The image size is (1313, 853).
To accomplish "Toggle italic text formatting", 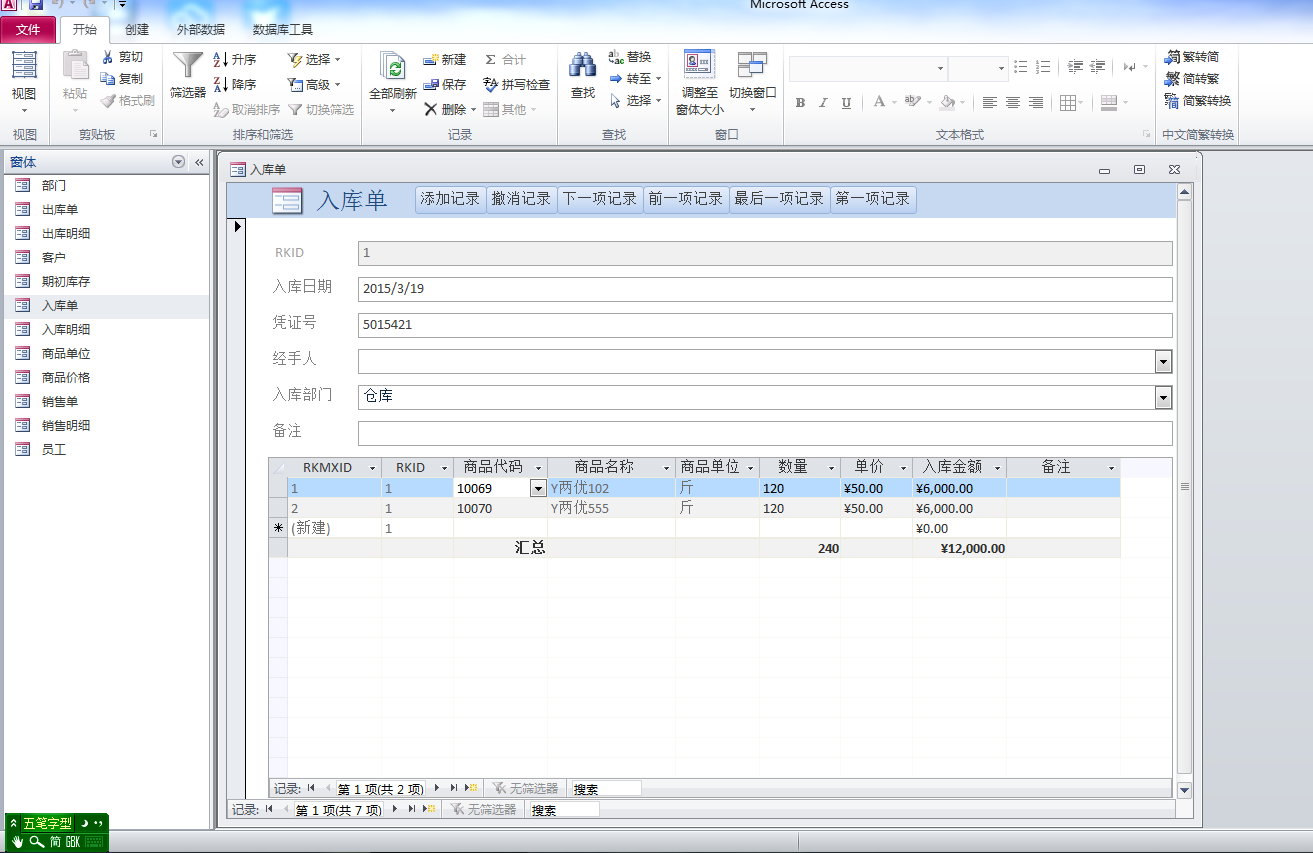I will pyautogui.click(x=823, y=103).
